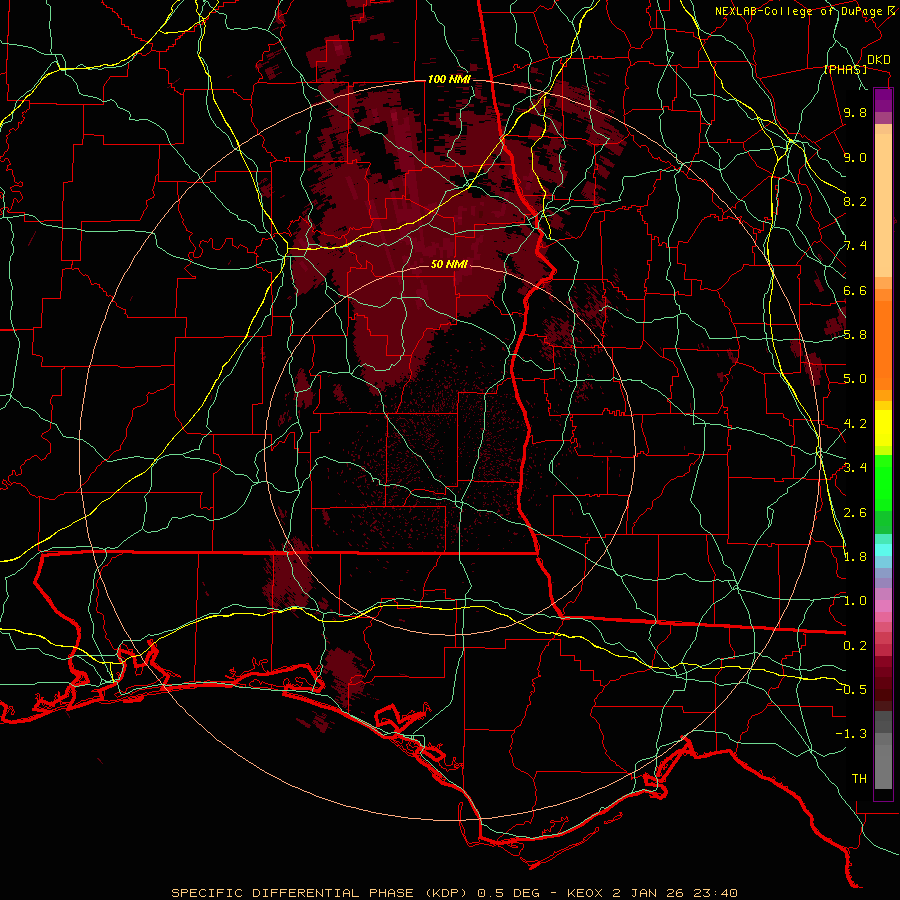Click the 2.6 scale value
The image size is (900, 900).
coord(855,513)
